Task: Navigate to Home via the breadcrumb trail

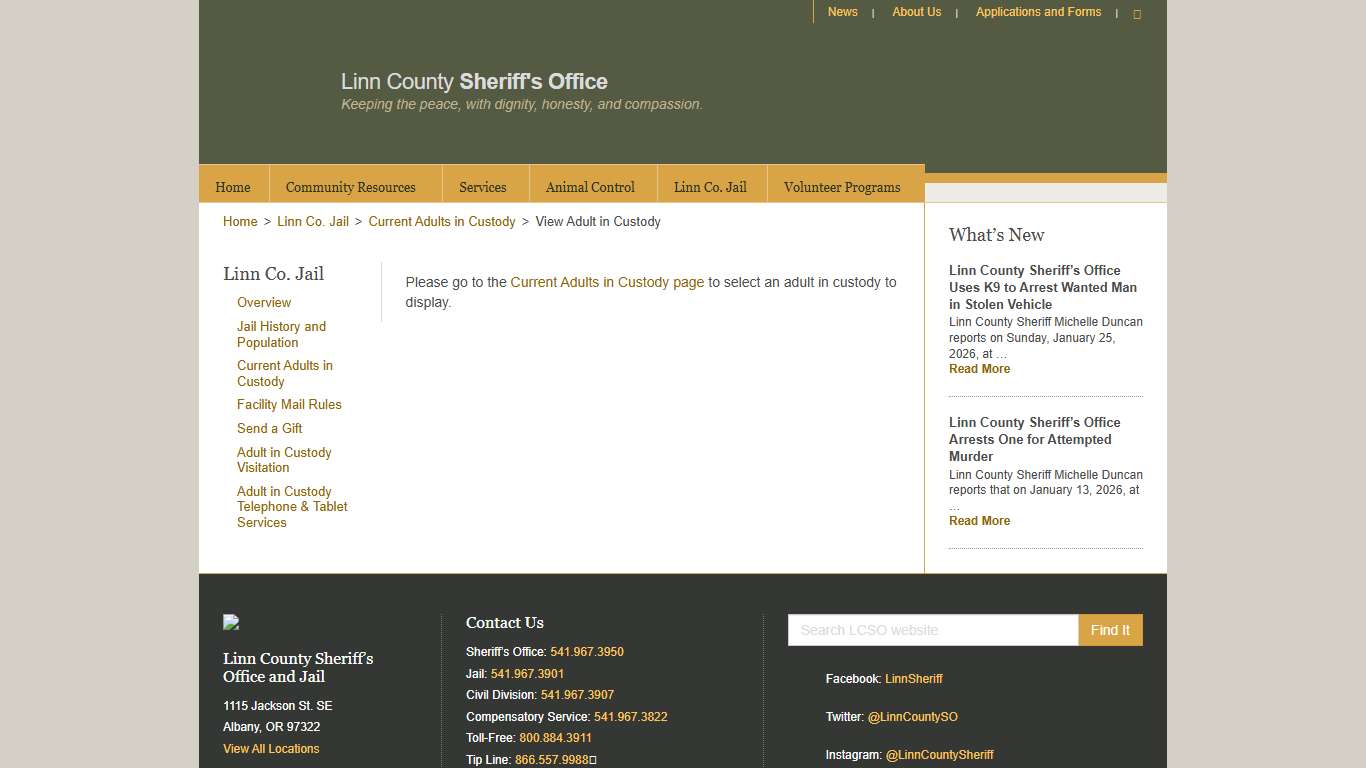Action: pyautogui.click(x=239, y=221)
